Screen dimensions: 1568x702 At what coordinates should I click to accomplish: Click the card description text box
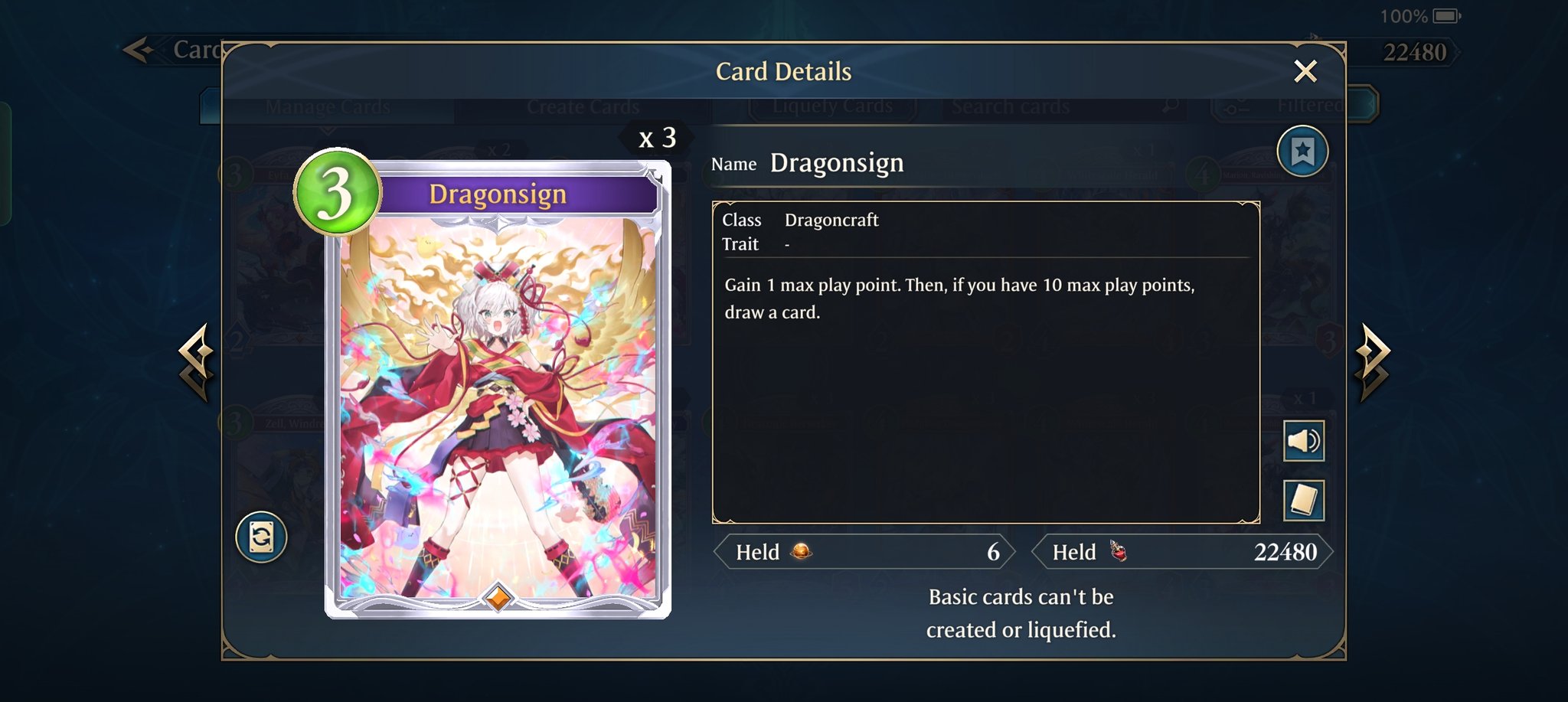(x=986, y=363)
